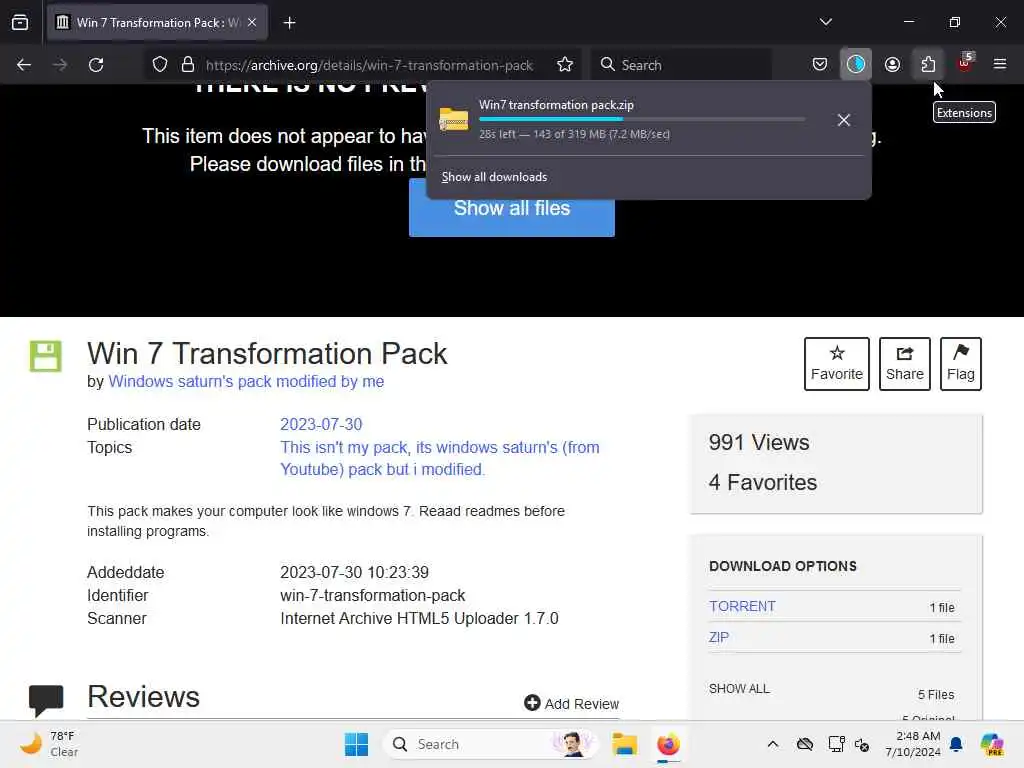The image size is (1024, 768).
Task: Go forward with the forward arrow
Action: point(59,65)
